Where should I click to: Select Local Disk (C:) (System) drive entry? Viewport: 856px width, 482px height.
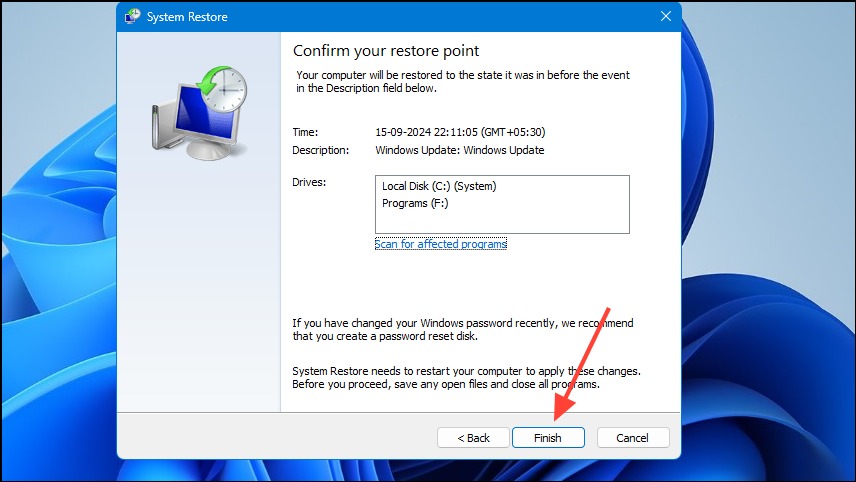coord(439,186)
